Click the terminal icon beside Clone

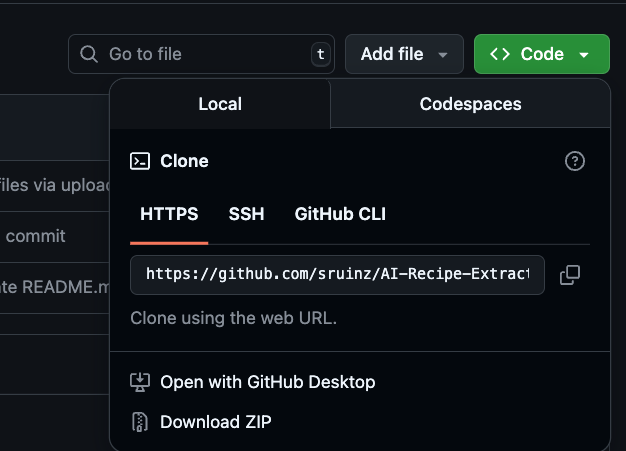pyautogui.click(x=140, y=161)
